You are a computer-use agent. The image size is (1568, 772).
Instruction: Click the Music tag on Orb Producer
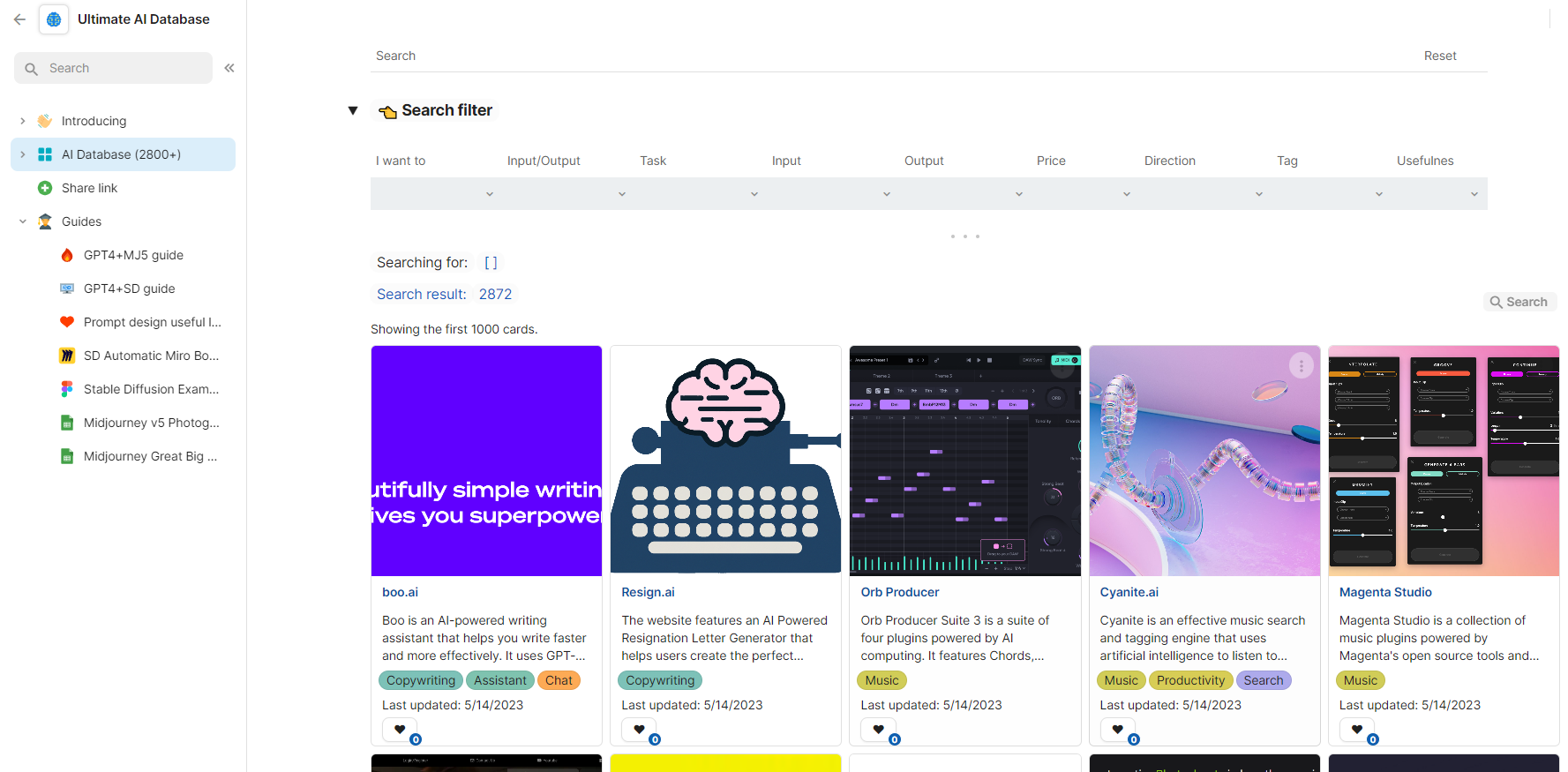pos(882,680)
